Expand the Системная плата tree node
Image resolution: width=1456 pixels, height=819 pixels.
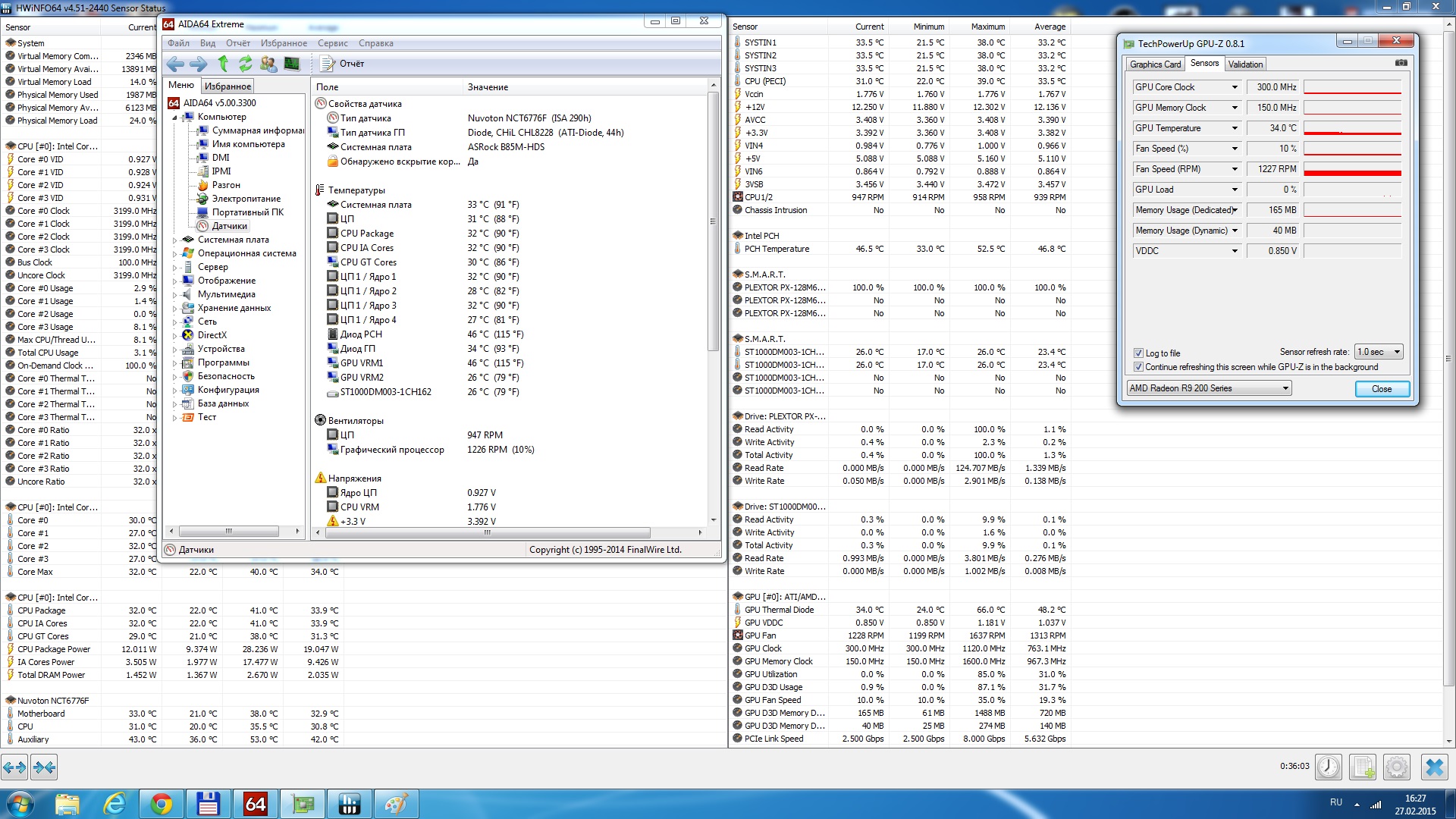coord(175,240)
